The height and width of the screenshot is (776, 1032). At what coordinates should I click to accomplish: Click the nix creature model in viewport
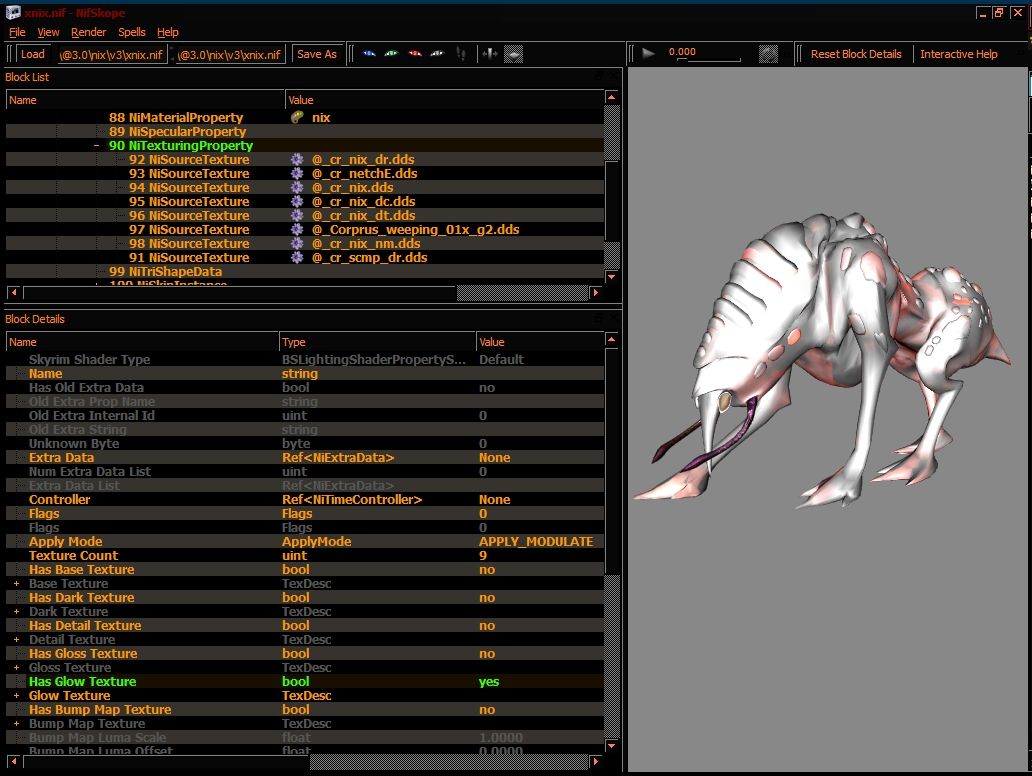click(823, 362)
